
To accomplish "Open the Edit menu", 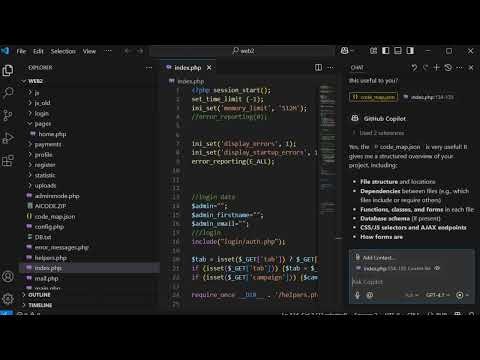I will point(38,51).
